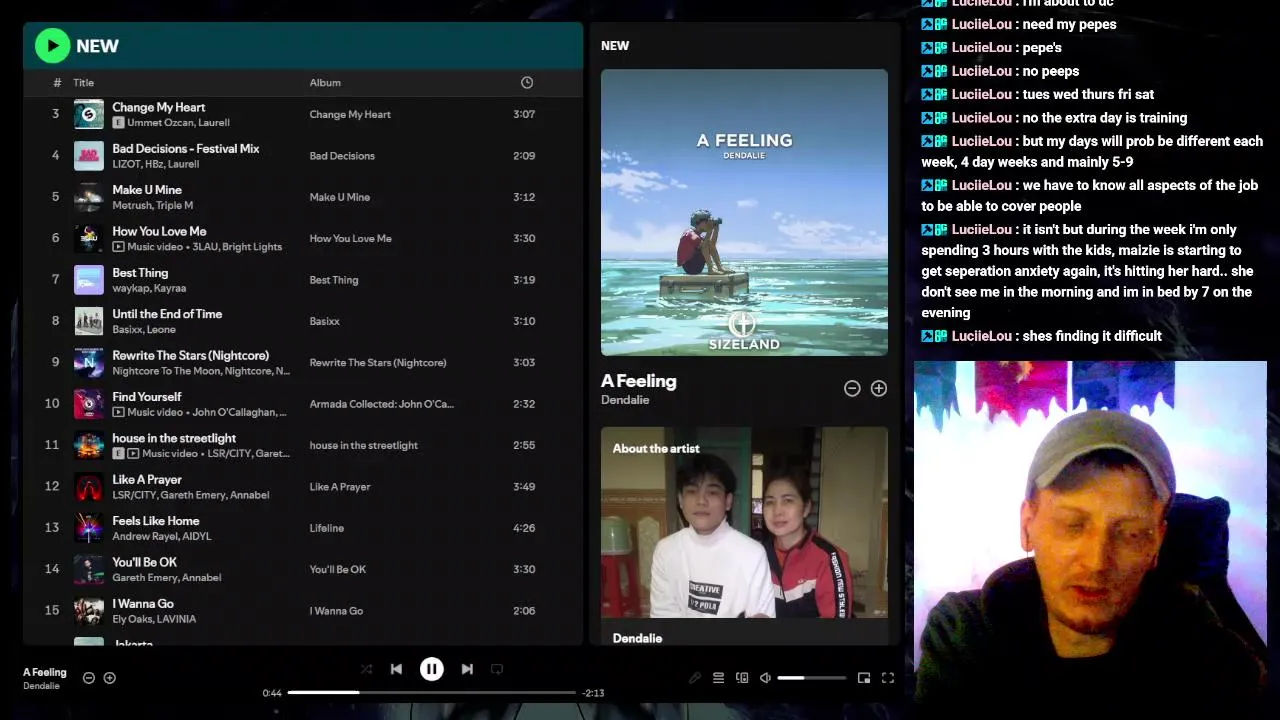Click the minus icon in bottom player bar
The image size is (1280, 720).
[88, 678]
